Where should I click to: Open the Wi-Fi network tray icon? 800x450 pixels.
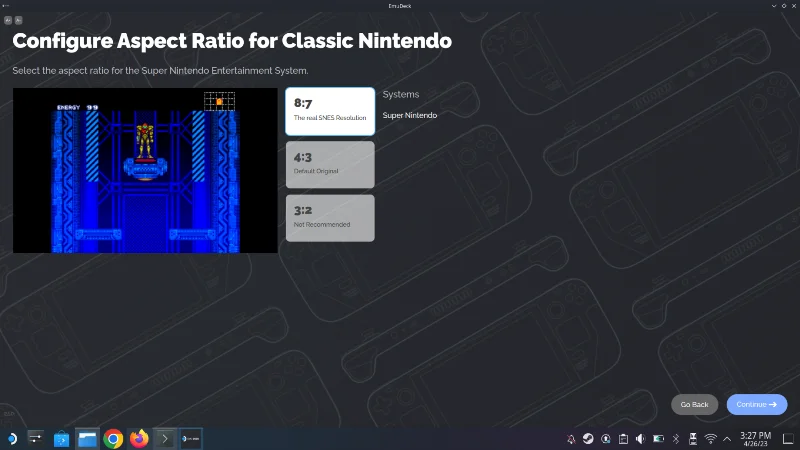(x=710, y=439)
